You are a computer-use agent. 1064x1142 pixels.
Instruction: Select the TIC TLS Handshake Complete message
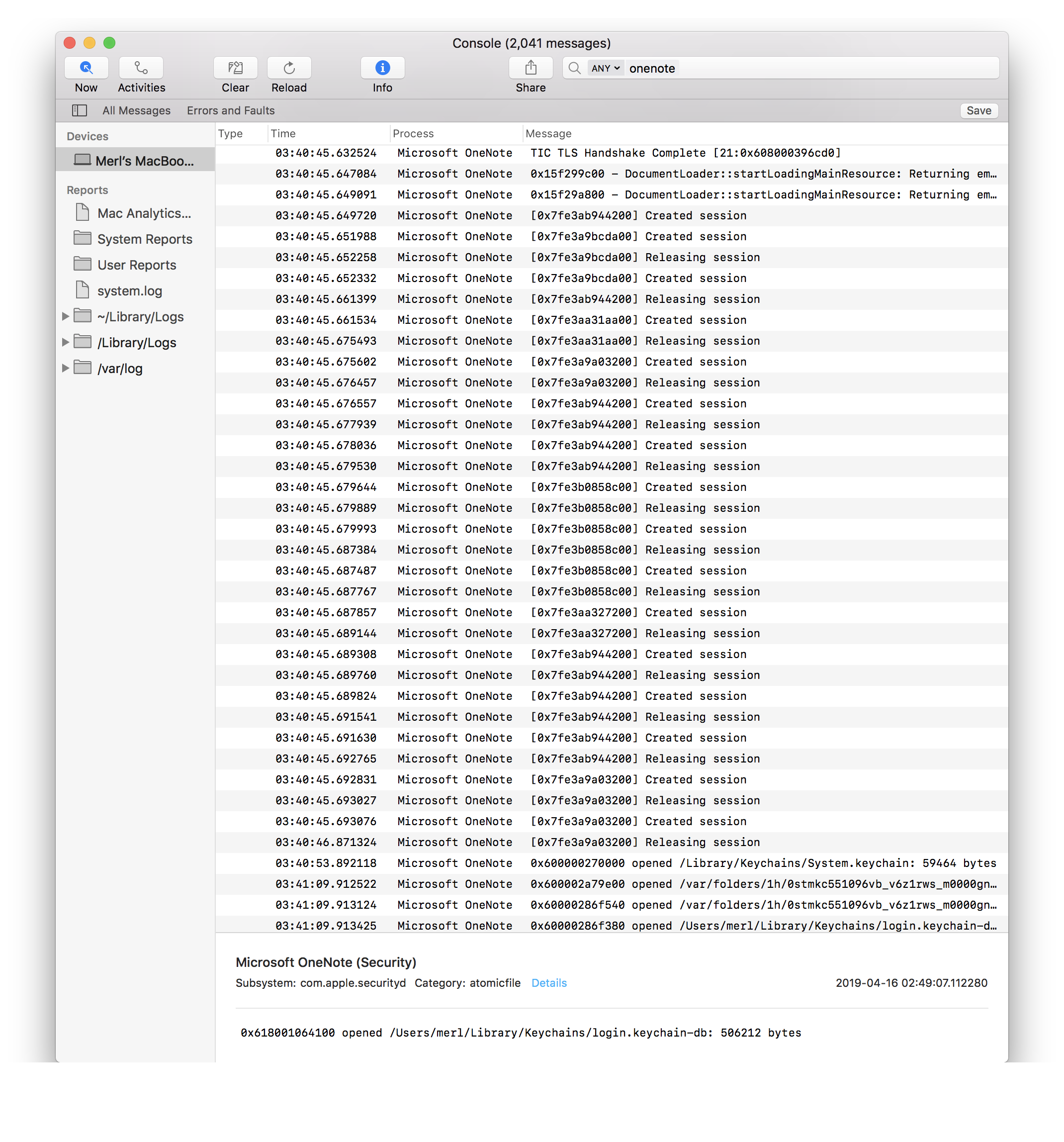pos(685,153)
